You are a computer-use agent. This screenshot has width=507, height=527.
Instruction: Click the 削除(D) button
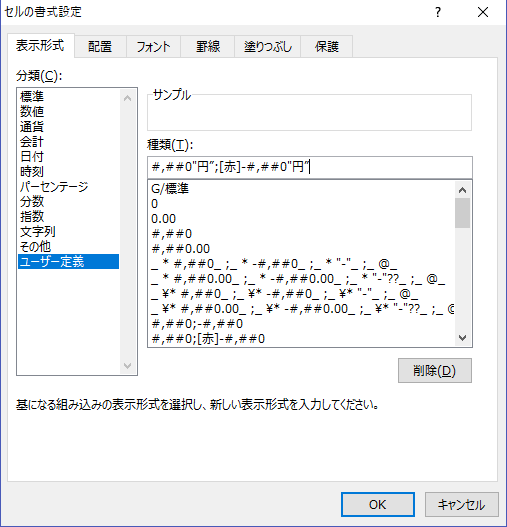point(435,370)
